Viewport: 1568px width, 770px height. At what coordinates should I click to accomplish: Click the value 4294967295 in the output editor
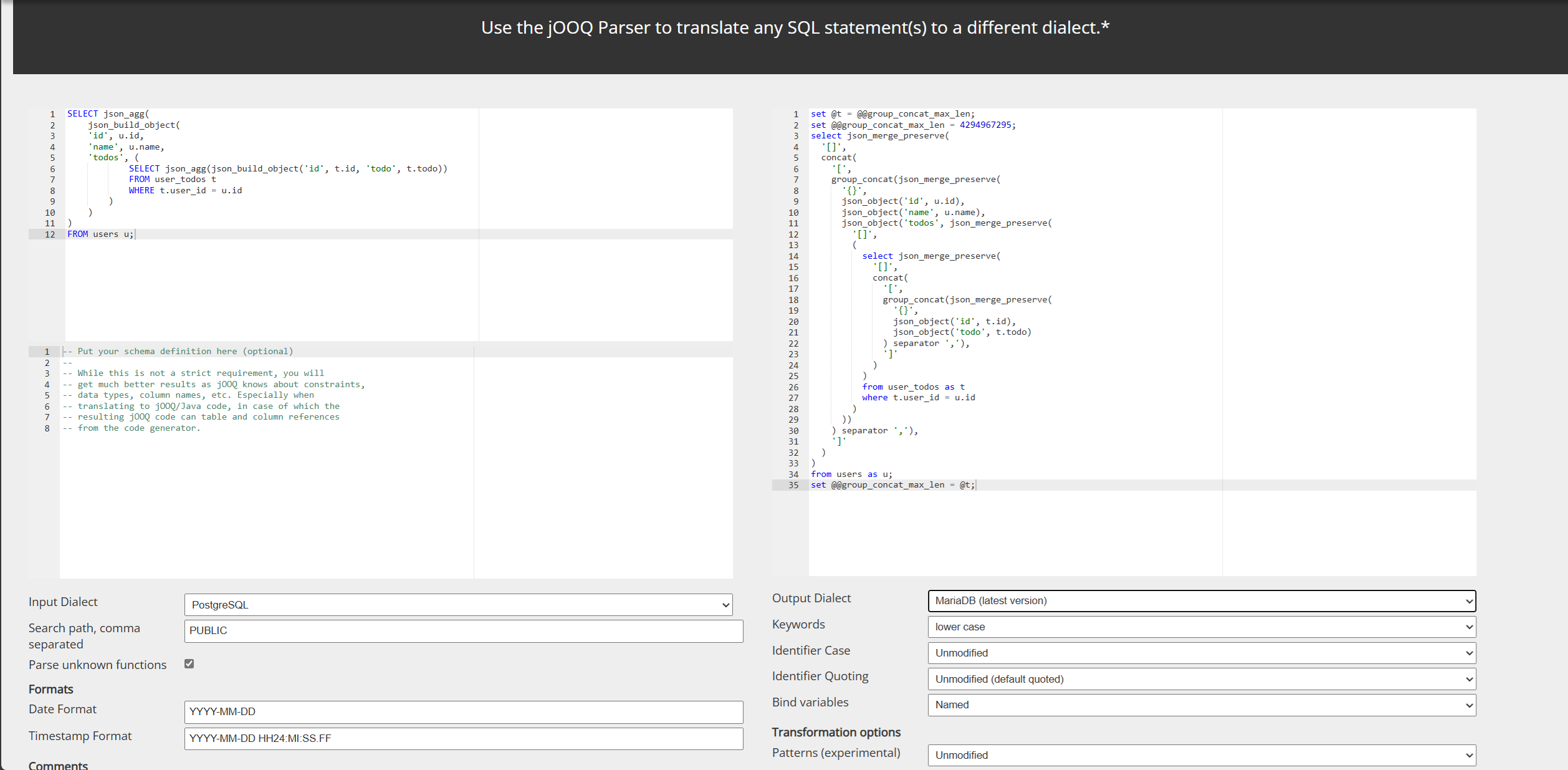[985, 125]
